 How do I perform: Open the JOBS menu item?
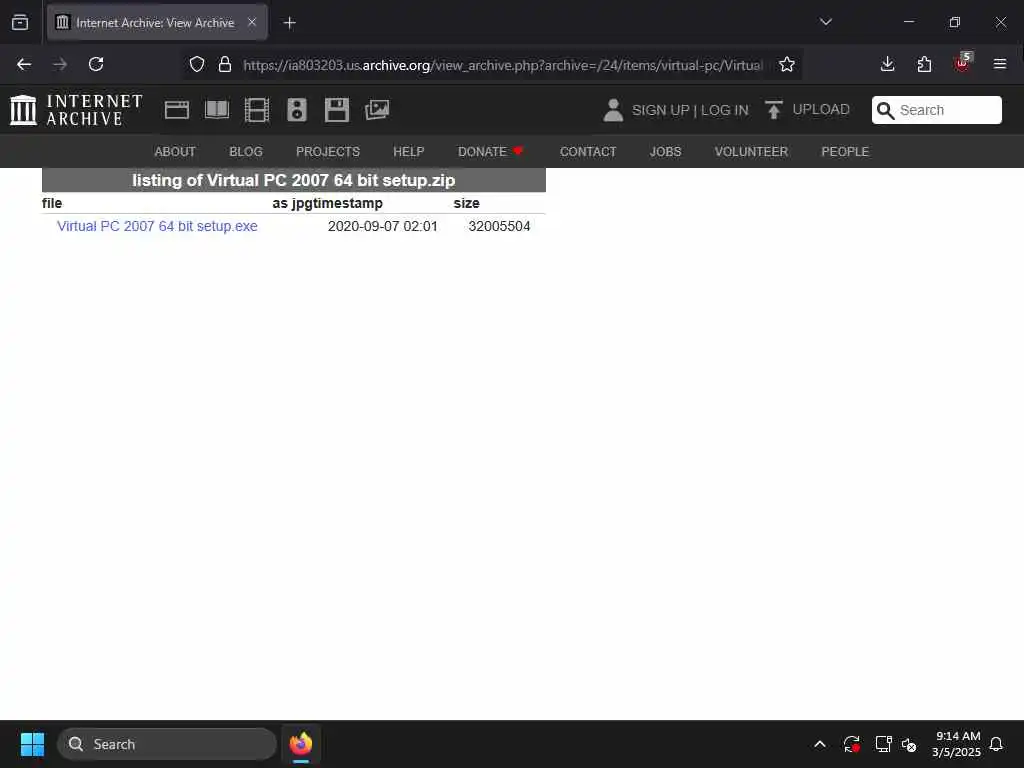click(x=665, y=152)
